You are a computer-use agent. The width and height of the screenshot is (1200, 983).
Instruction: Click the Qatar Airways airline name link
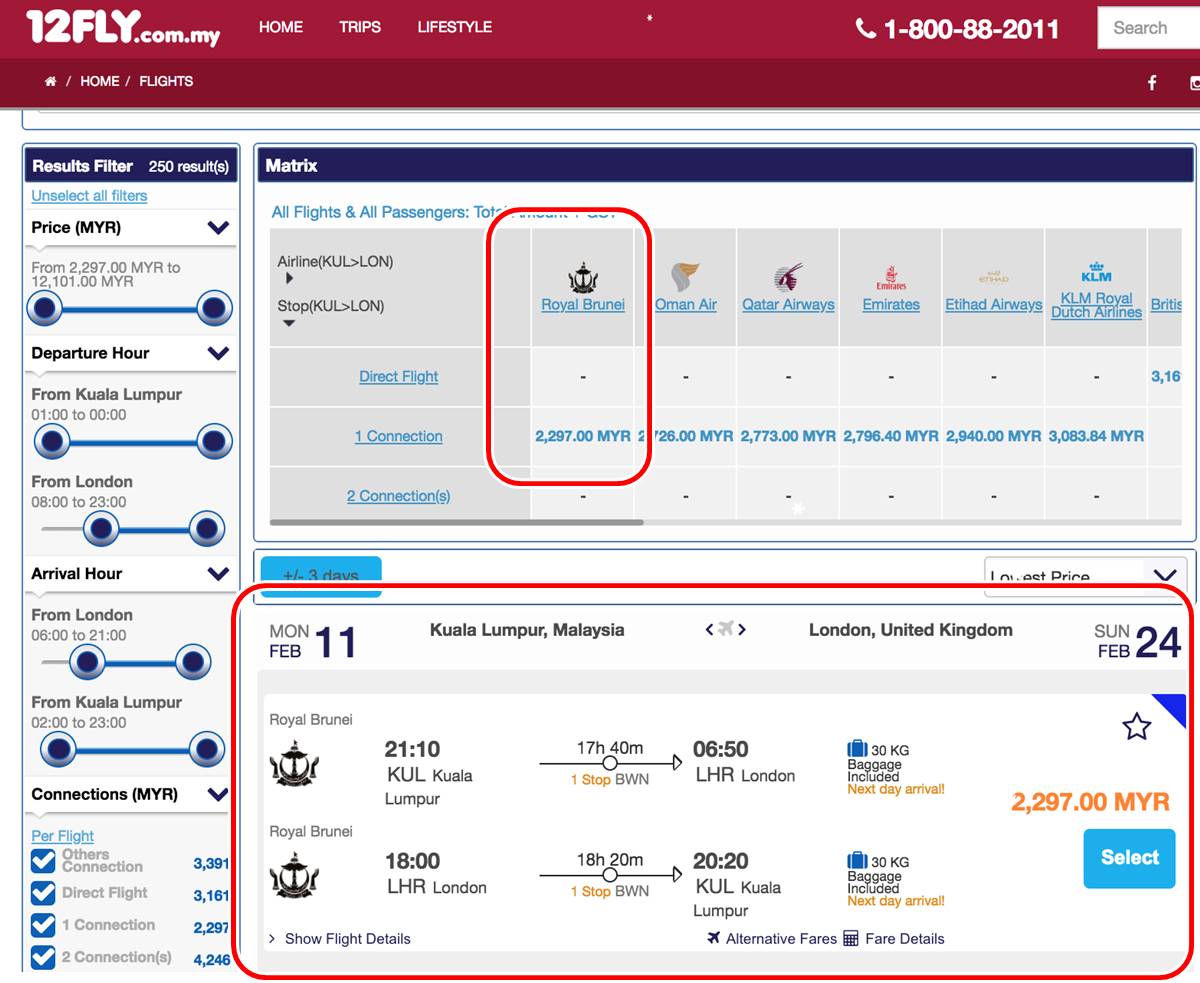point(788,305)
